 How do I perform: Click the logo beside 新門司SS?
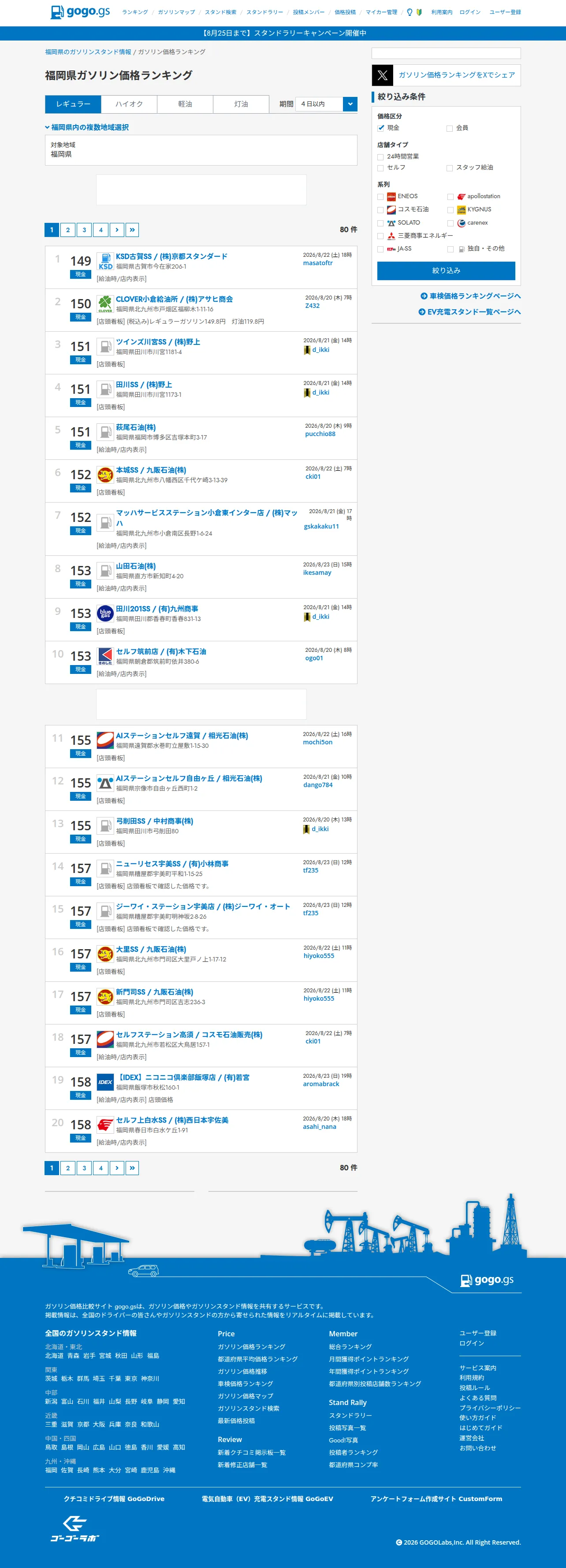pyautogui.click(x=105, y=996)
